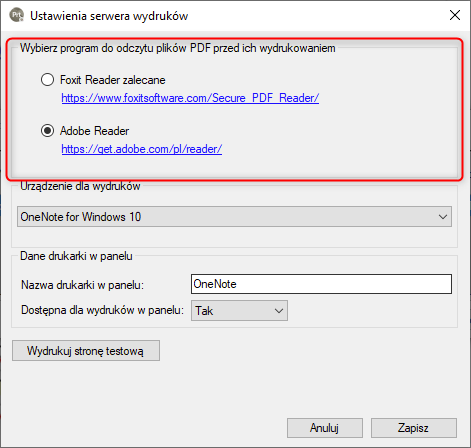Click the Urządzenie dla wydruków group header
This screenshot has width=471, height=448.
tap(80, 186)
